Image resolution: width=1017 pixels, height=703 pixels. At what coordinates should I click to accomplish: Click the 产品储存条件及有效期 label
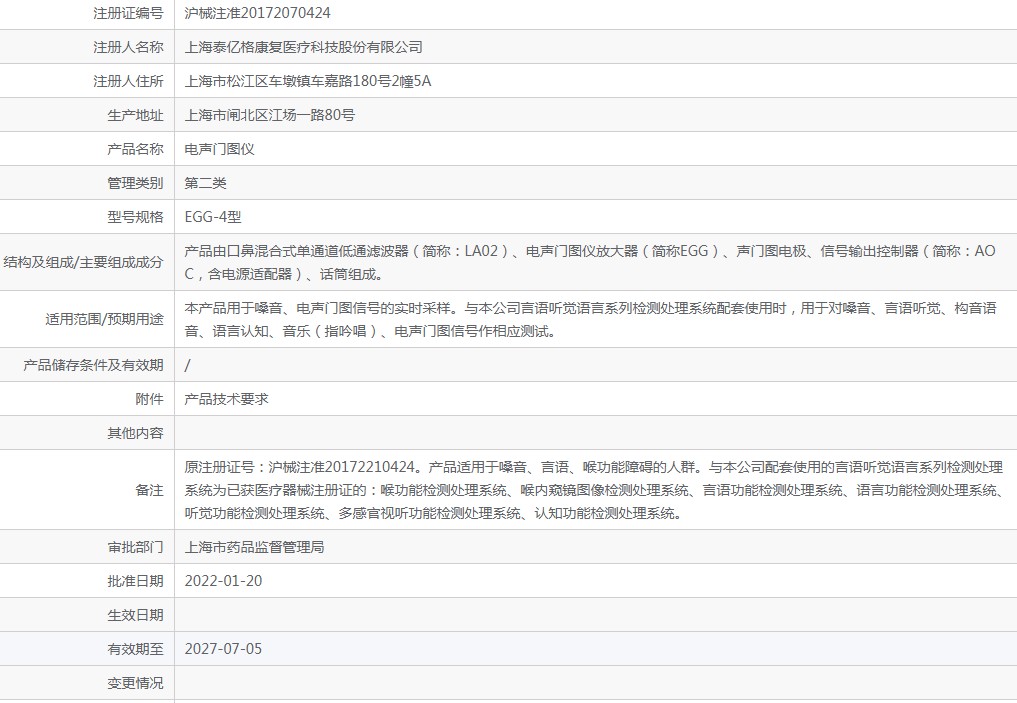[x=93, y=365]
